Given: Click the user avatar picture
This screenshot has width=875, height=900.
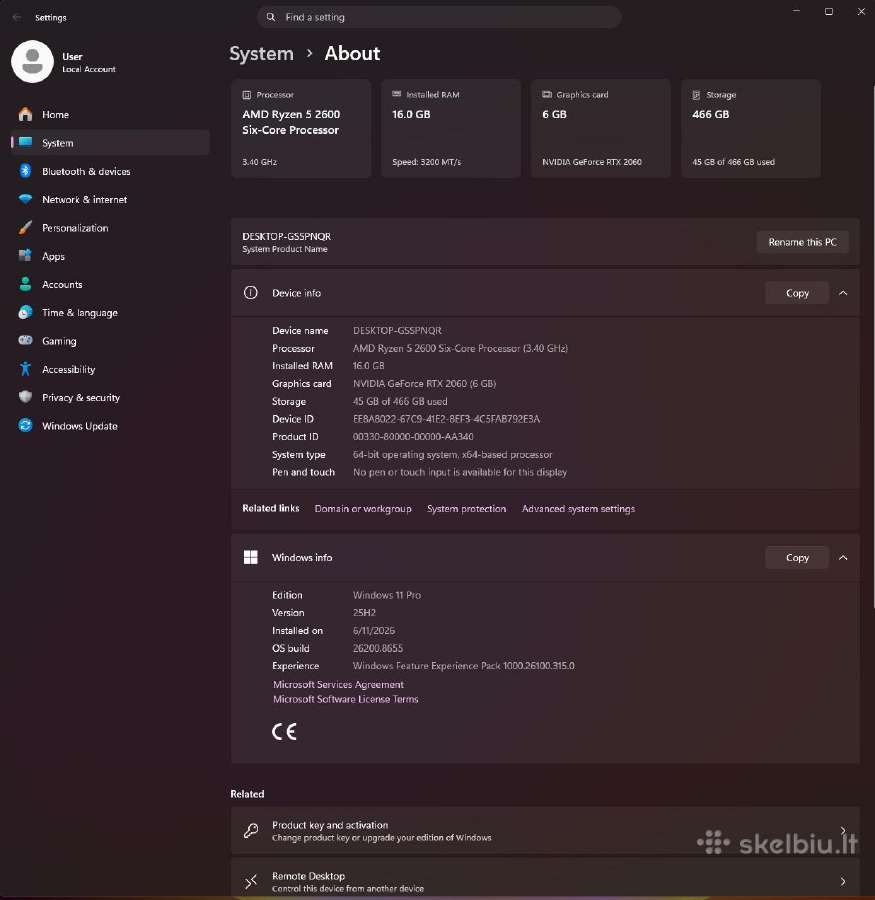Looking at the screenshot, I should [x=32, y=61].
